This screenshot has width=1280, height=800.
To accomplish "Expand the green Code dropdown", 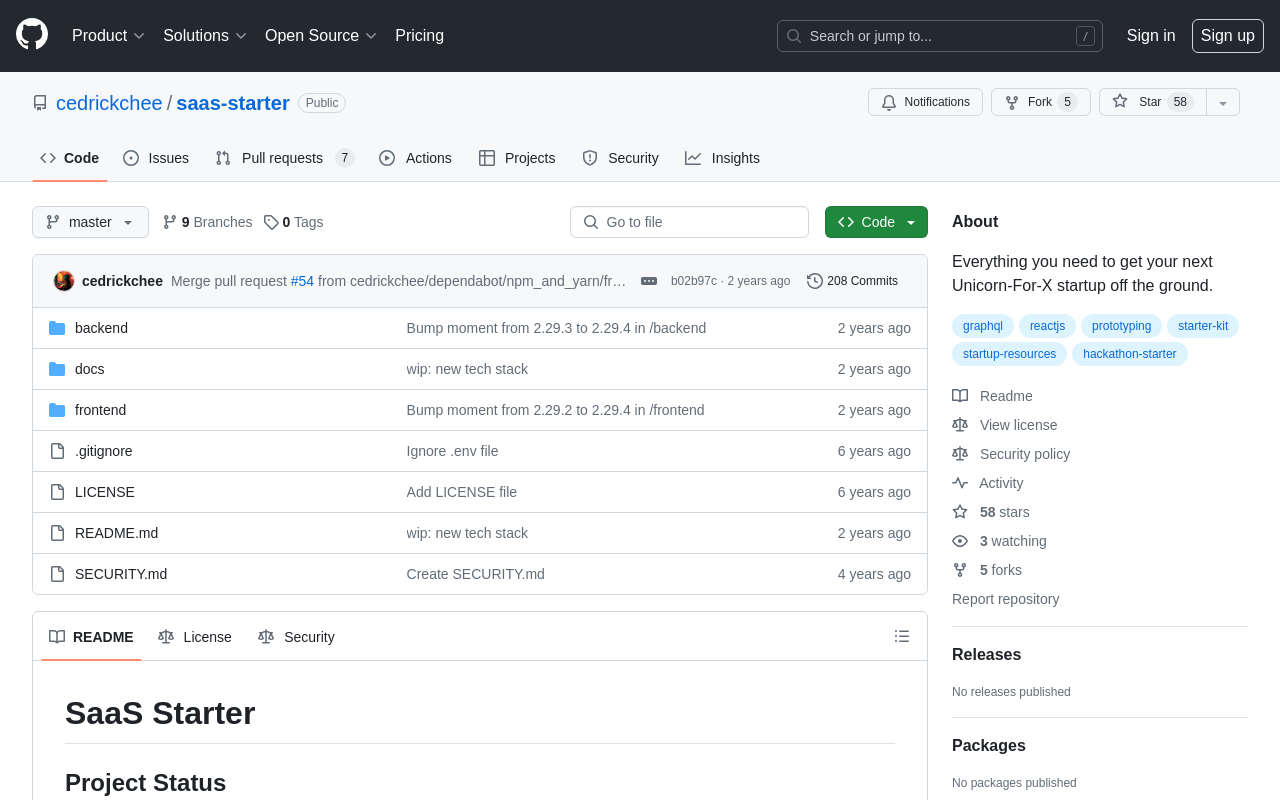I will tap(876, 222).
